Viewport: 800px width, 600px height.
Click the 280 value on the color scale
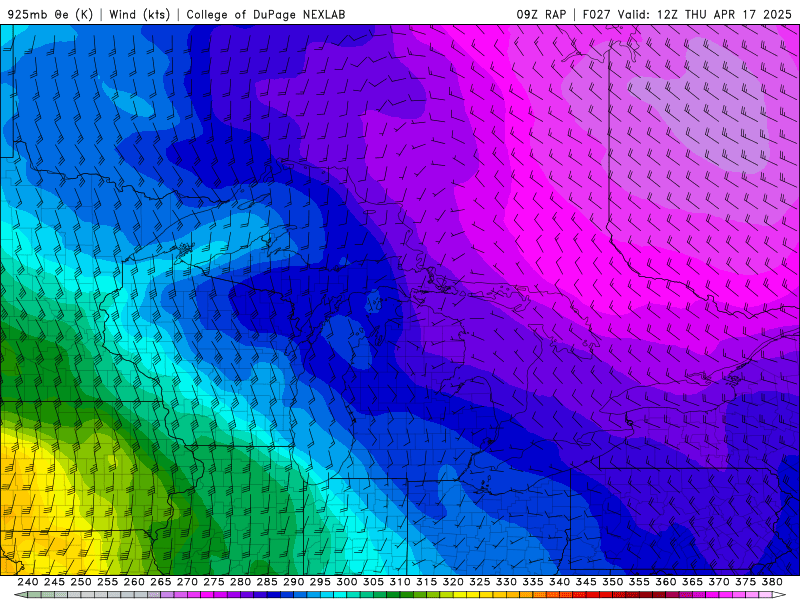[240, 582]
